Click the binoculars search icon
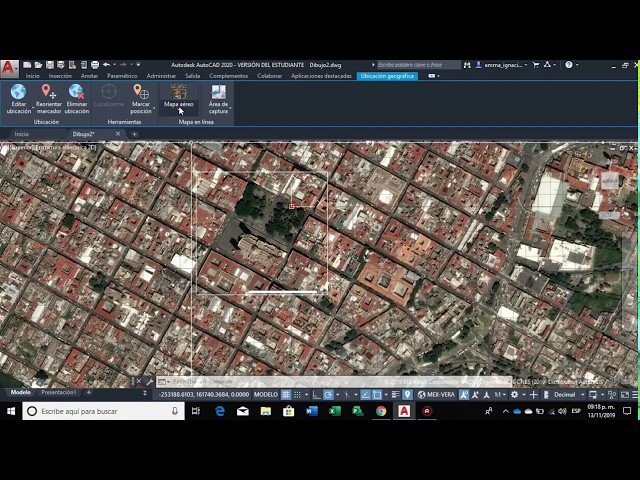The height and width of the screenshot is (480, 640). pos(467,65)
